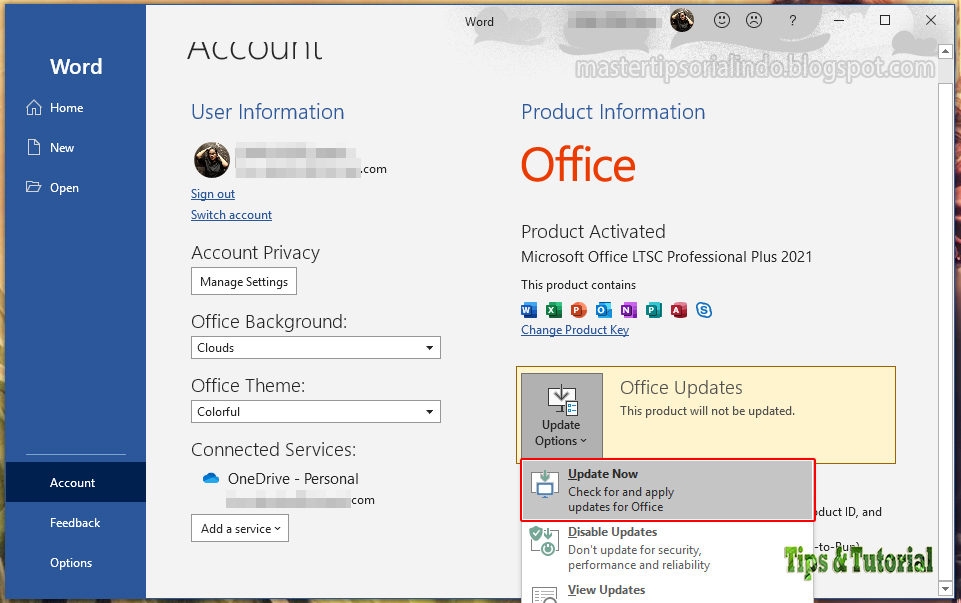Click the Product Activated text
Screen dimensions: 961x603
pos(593,232)
